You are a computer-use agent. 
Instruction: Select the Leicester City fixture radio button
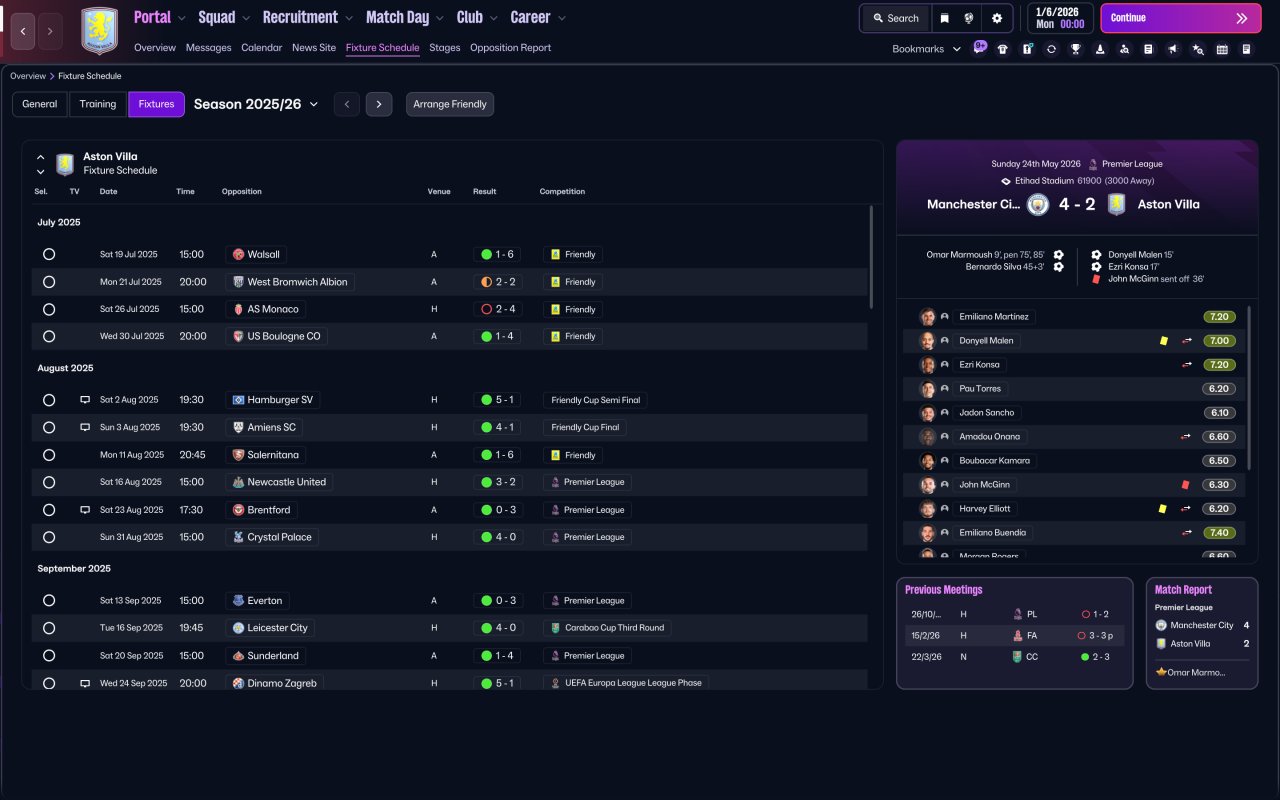[49, 628]
